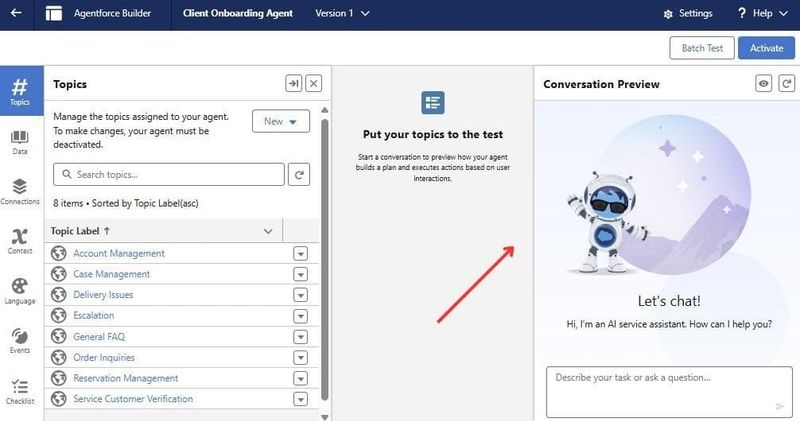Click the chat message input box
The height and width of the screenshot is (421, 800).
[669, 392]
